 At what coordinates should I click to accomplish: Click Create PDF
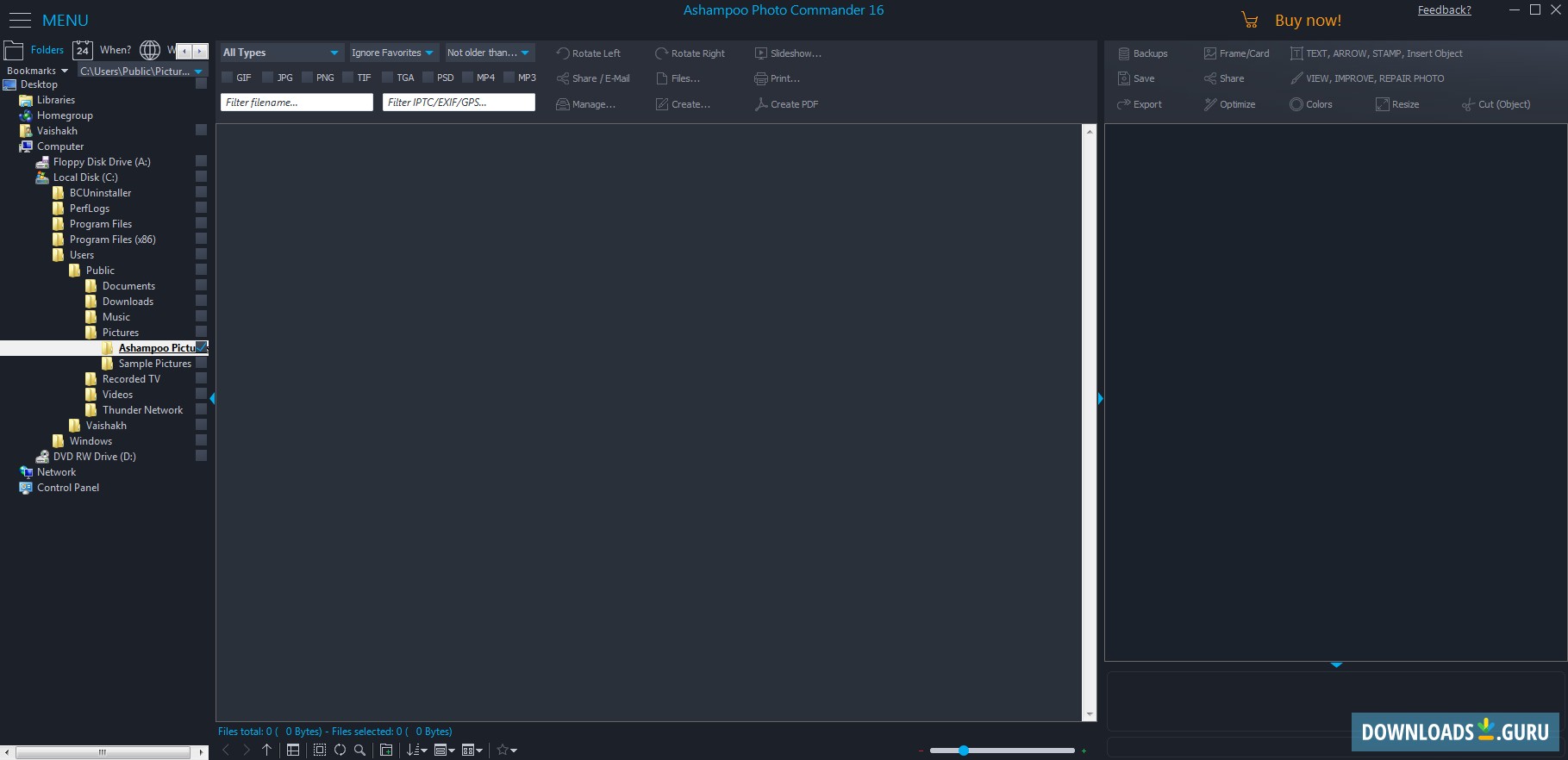coord(786,104)
